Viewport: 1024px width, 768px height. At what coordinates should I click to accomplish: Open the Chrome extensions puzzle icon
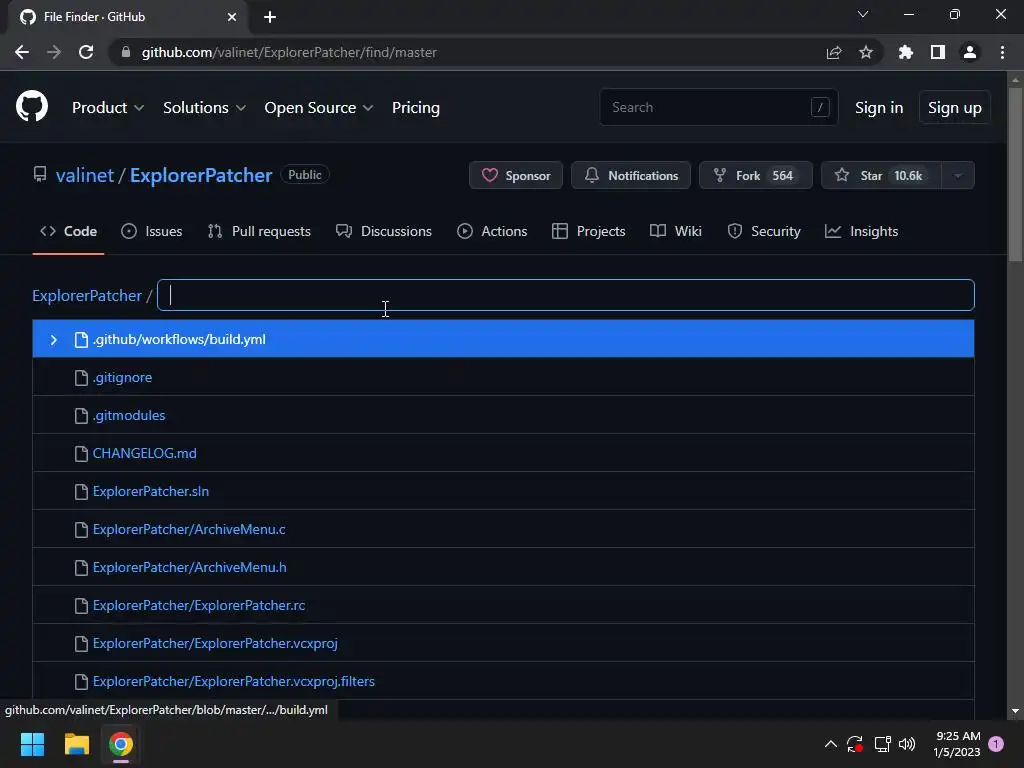click(x=905, y=52)
